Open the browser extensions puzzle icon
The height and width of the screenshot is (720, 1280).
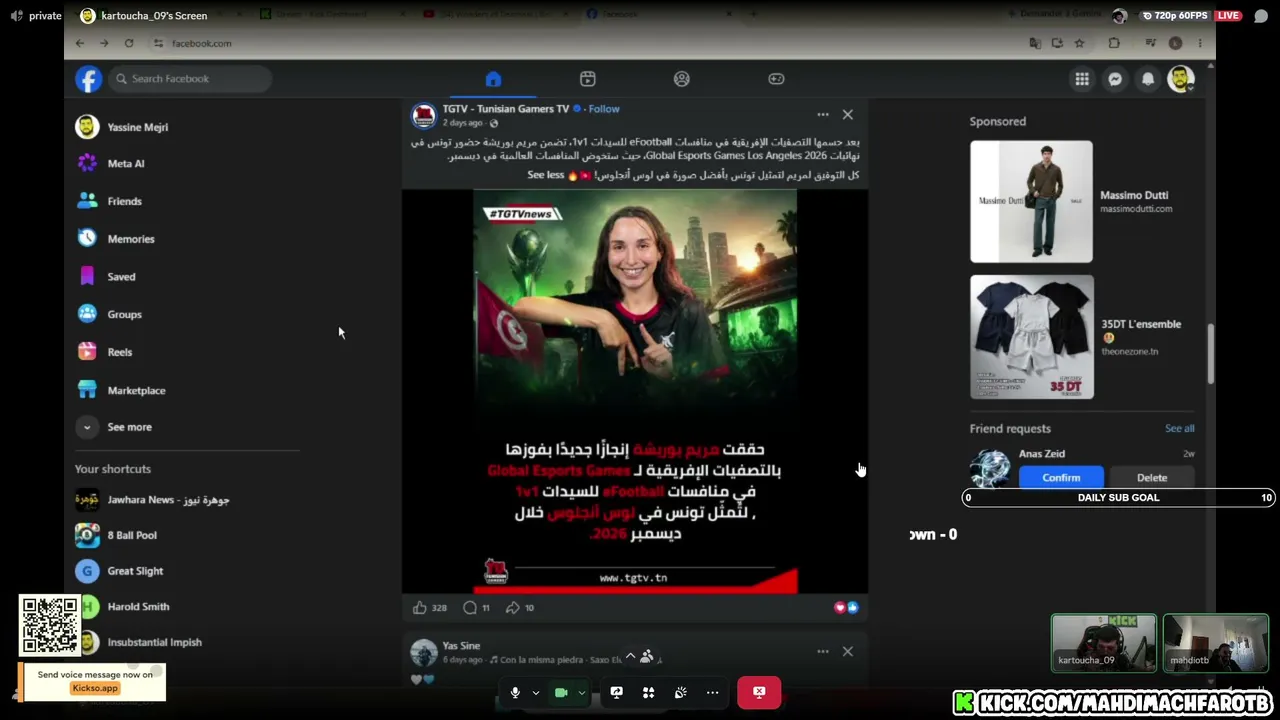click(x=1114, y=43)
